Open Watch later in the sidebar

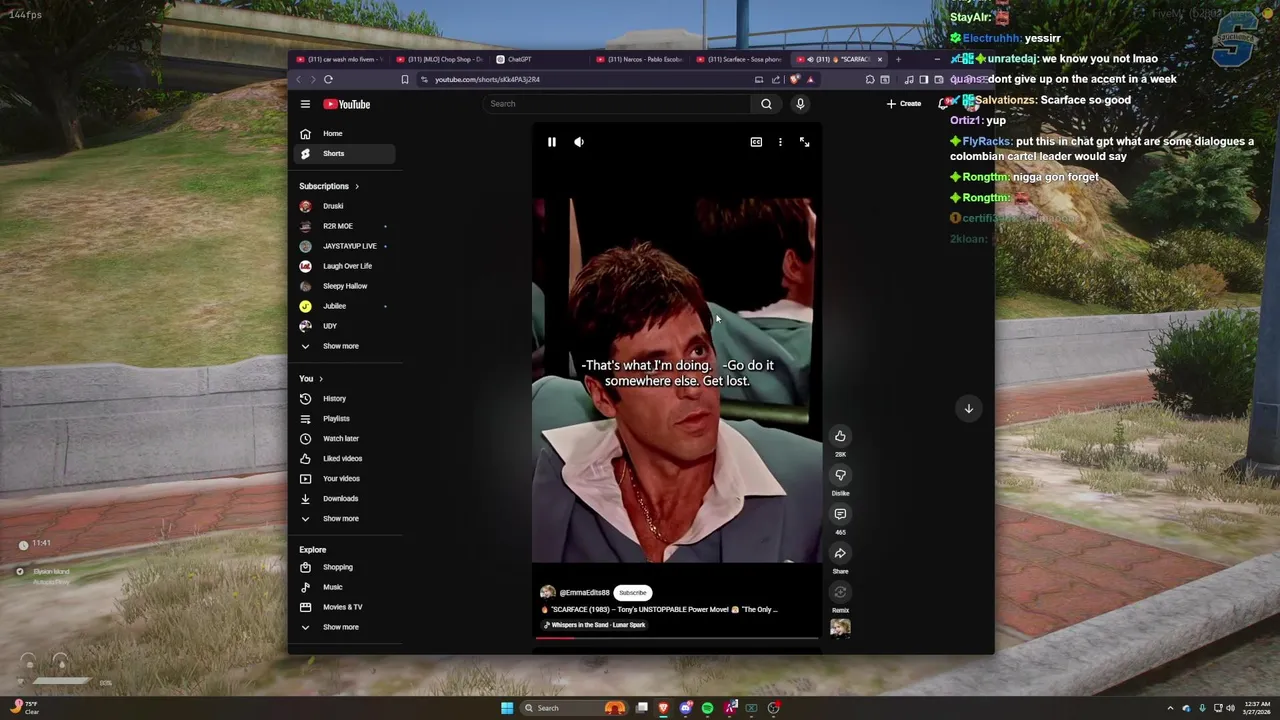pos(345,439)
